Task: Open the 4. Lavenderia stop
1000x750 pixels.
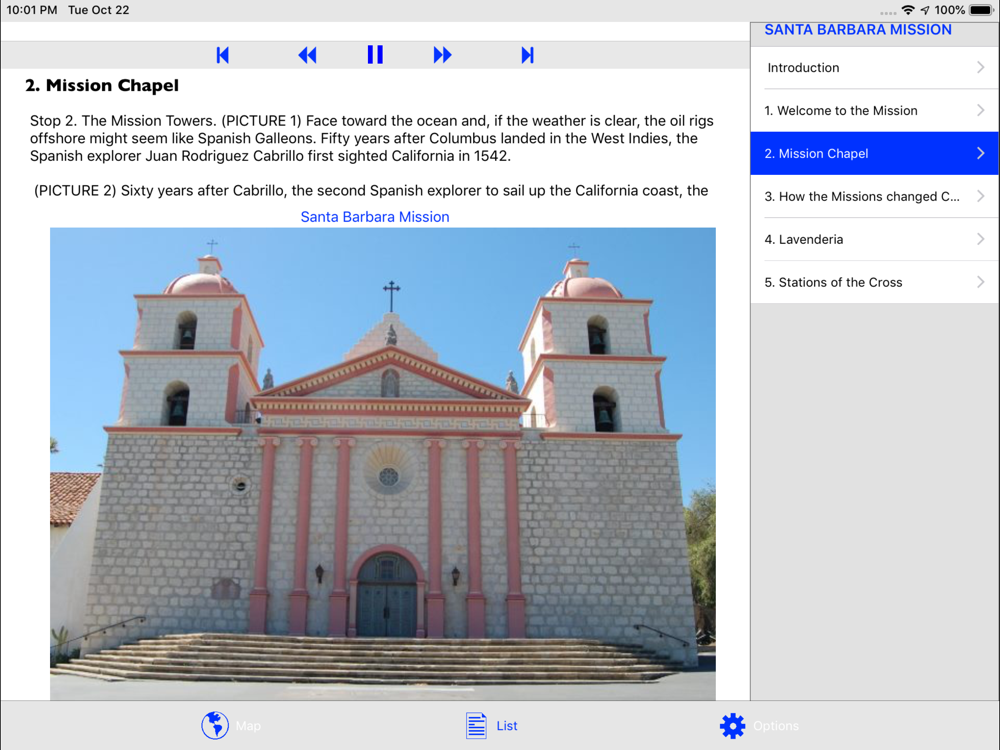Action: pos(874,239)
